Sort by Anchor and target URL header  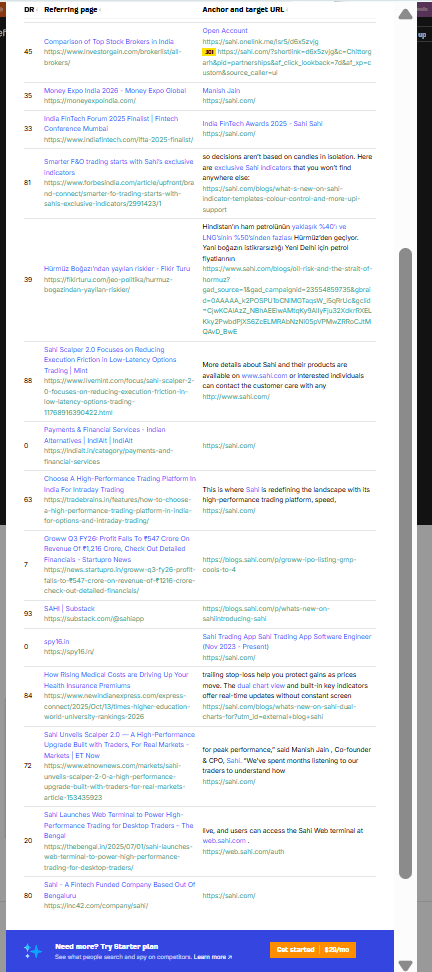[x=244, y=10]
